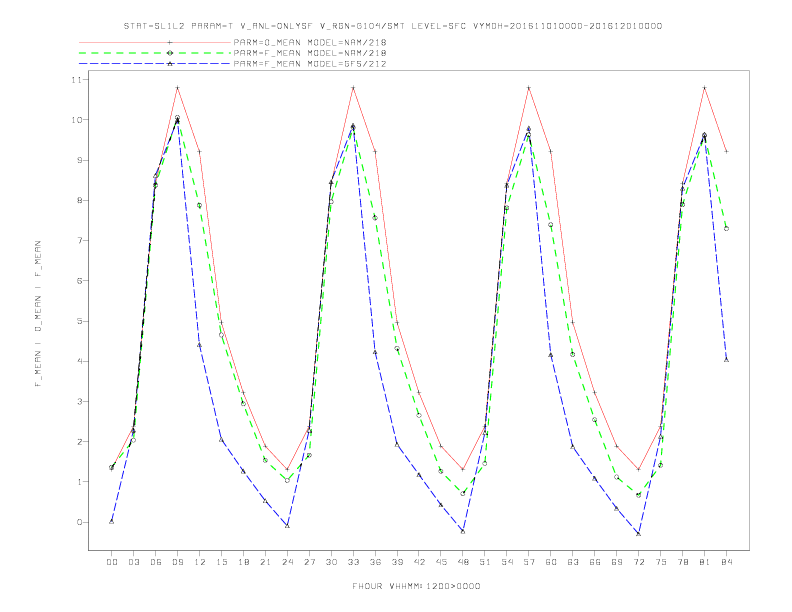Click x-axis forecast hour label 27
Image resolution: width=792 pixels, height=612 pixels.
309,562
